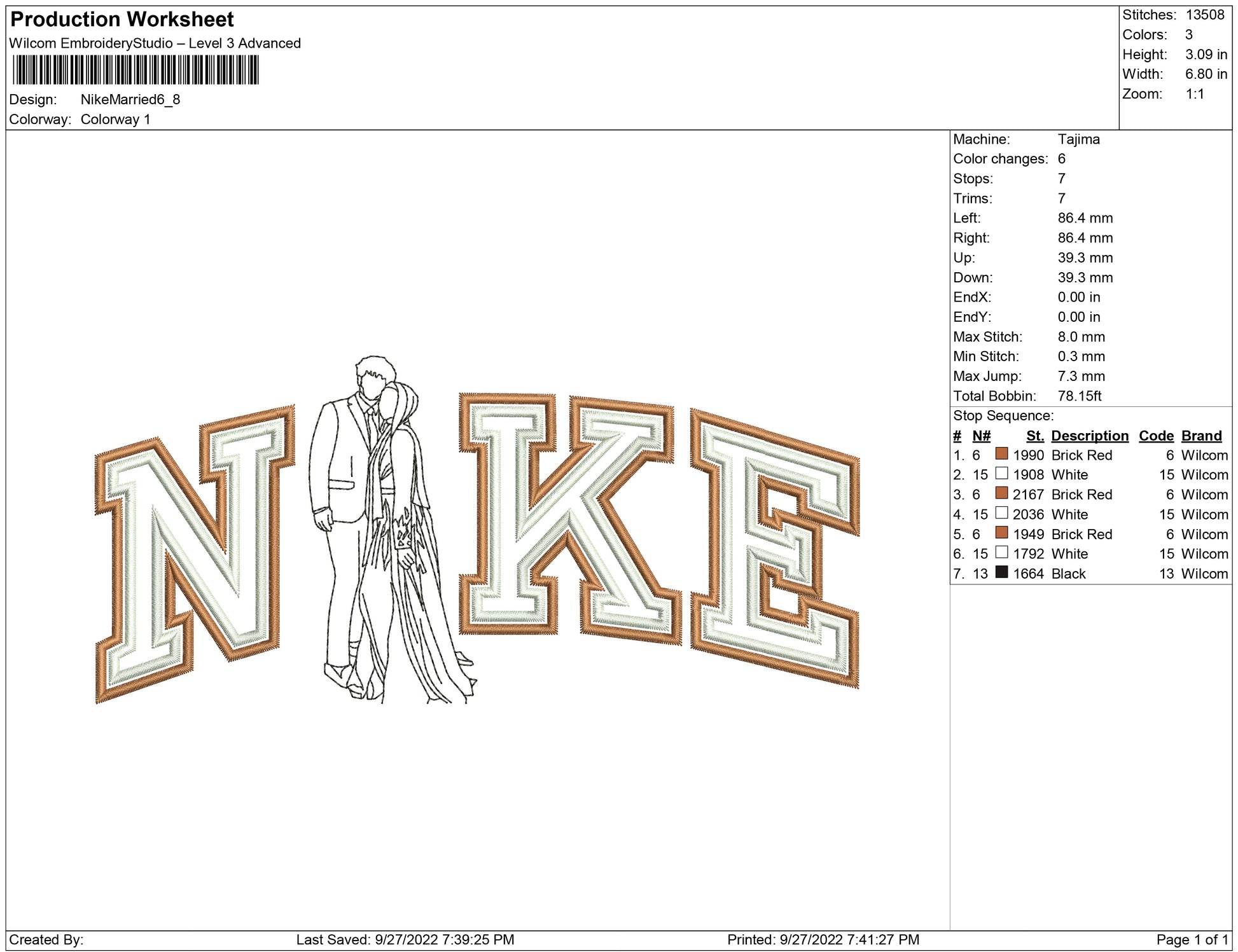Click the design name NikeMarried6_8

pyautogui.click(x=130, y=100)
